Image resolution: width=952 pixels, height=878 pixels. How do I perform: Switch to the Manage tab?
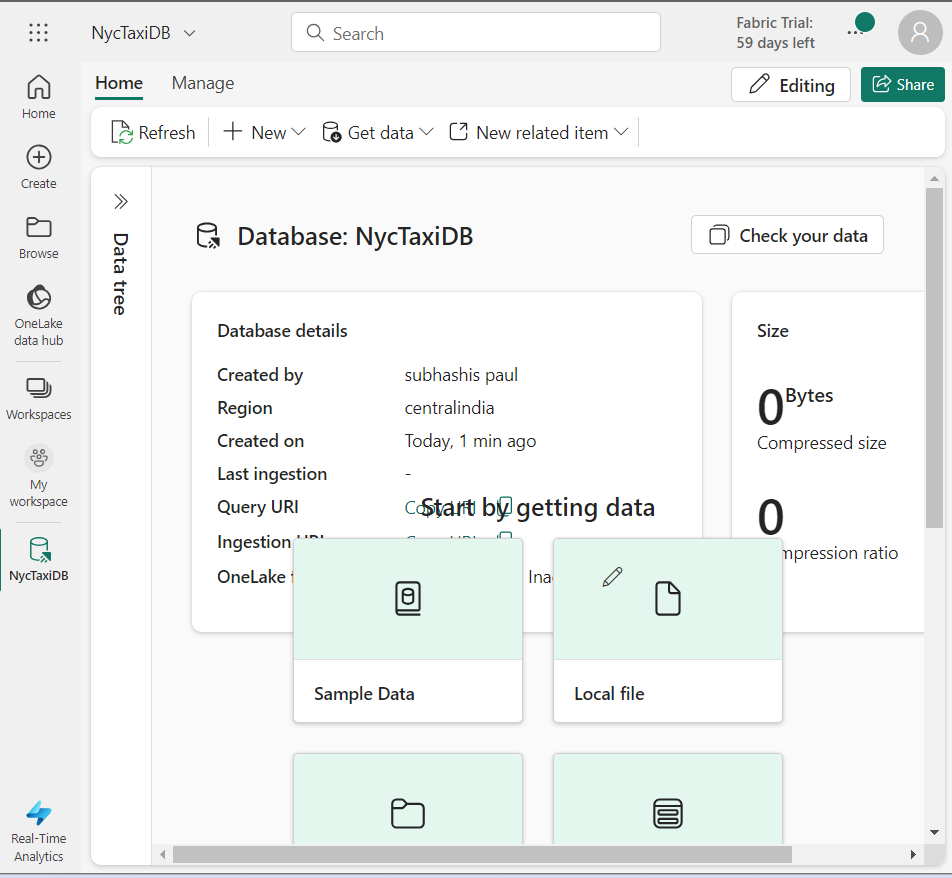pyautogui.click(x=202, y=83)
